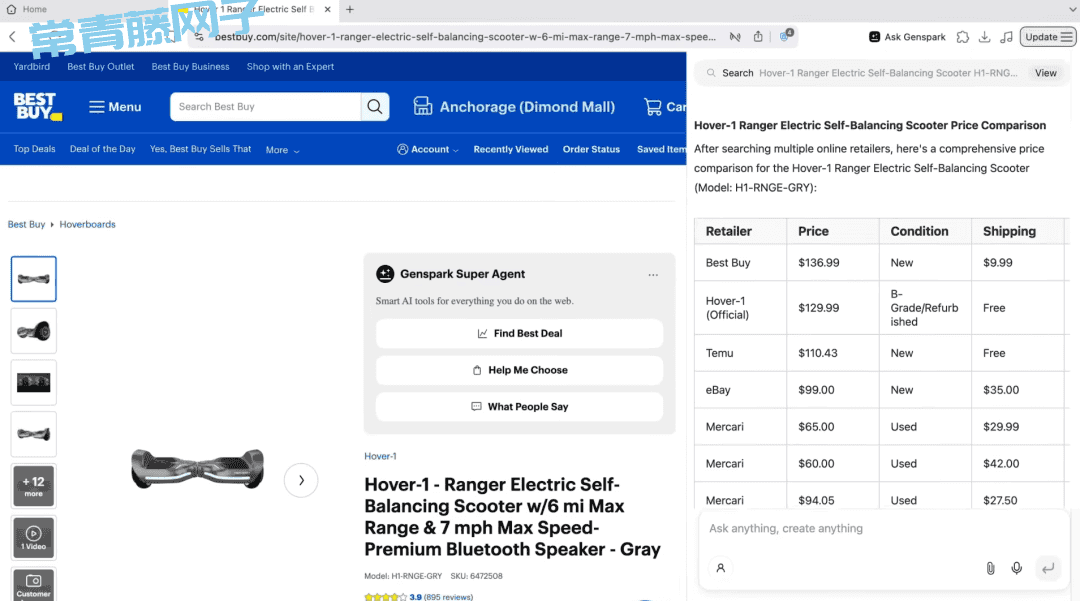
Task: Click Find Best Deal
Action: tap(519, 333)
